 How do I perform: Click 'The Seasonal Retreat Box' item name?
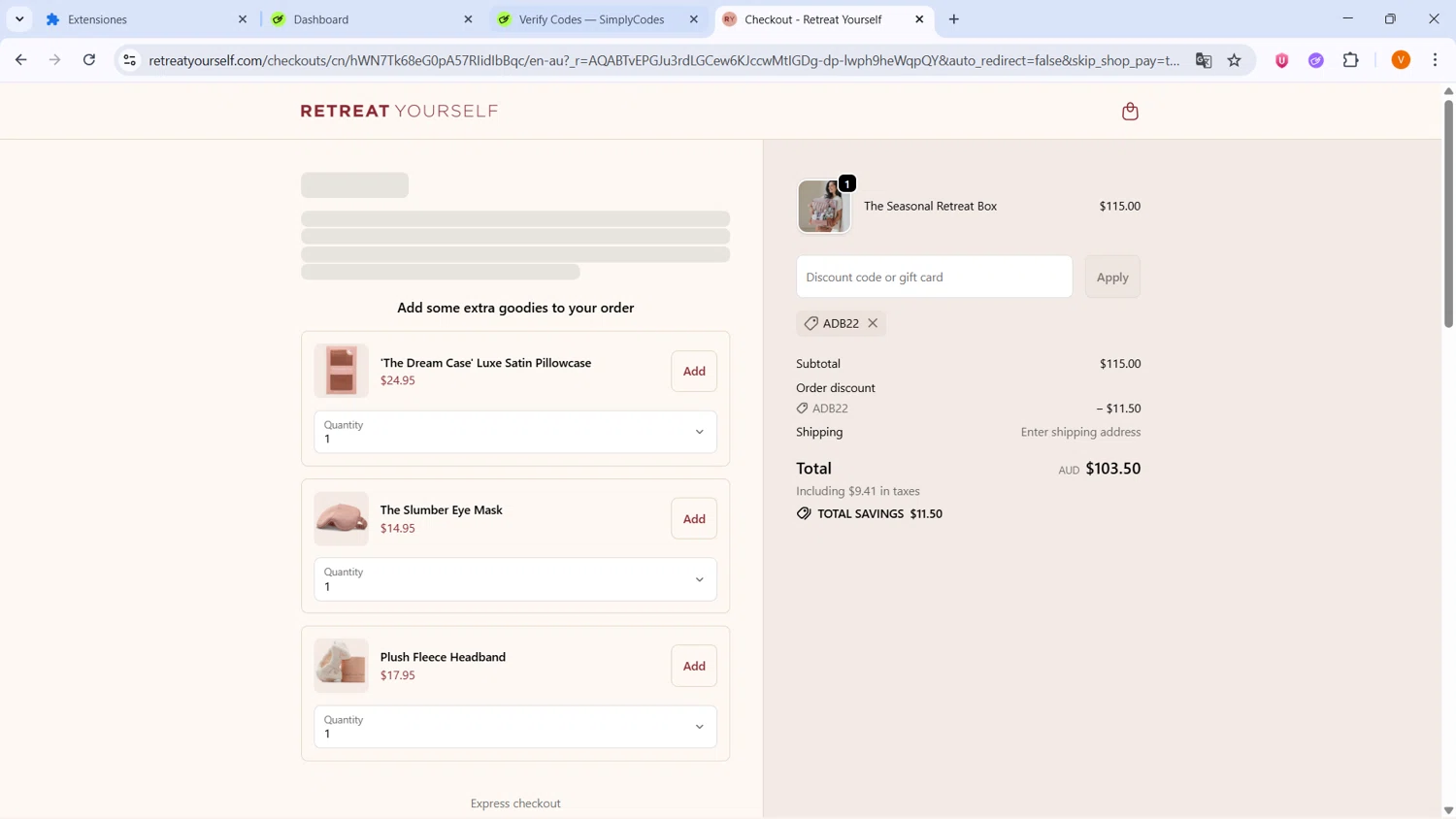pyautogui.click(x=930, y=207)
